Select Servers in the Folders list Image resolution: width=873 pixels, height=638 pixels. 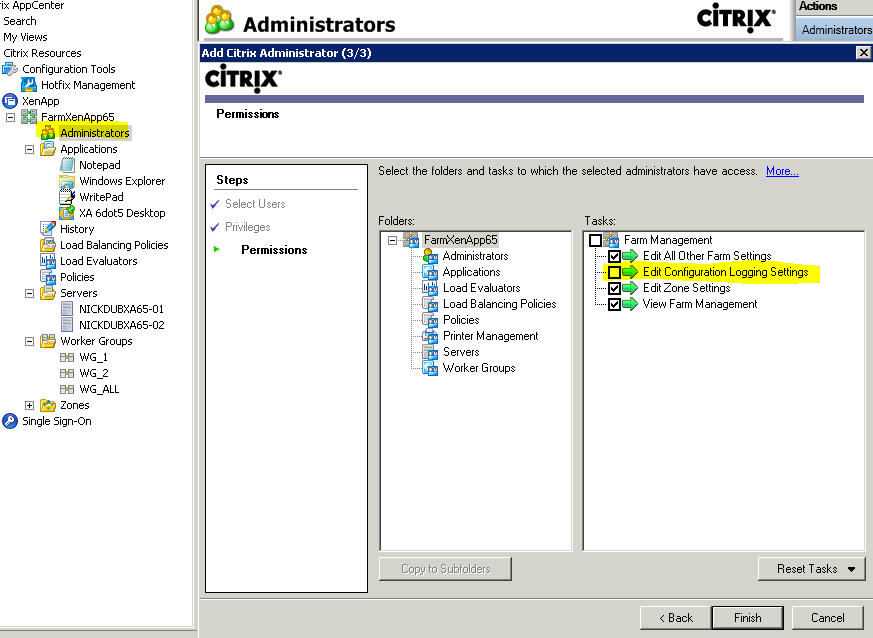click(461, 352)
